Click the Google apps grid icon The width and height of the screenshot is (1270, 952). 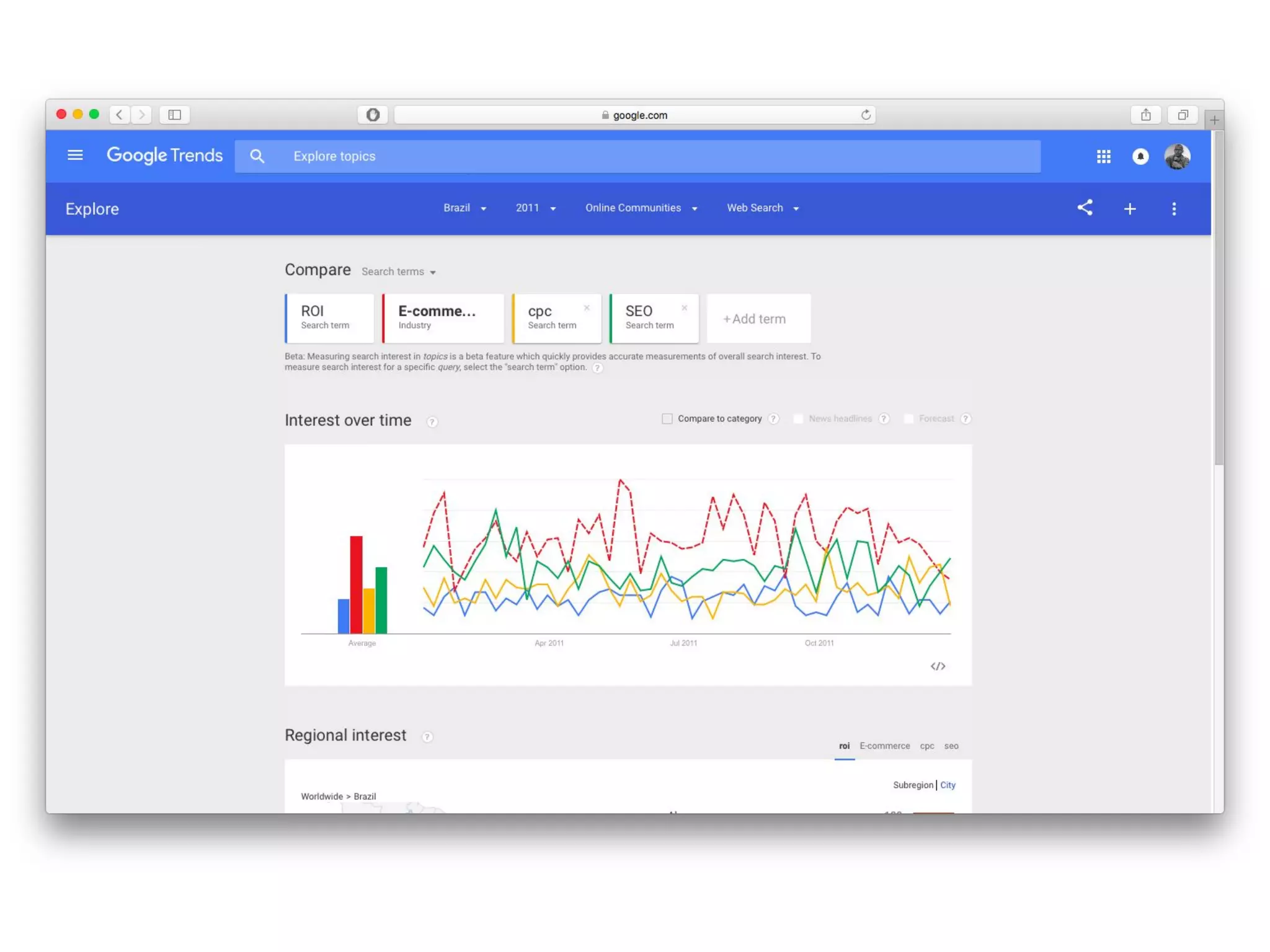coord(1103,156)
